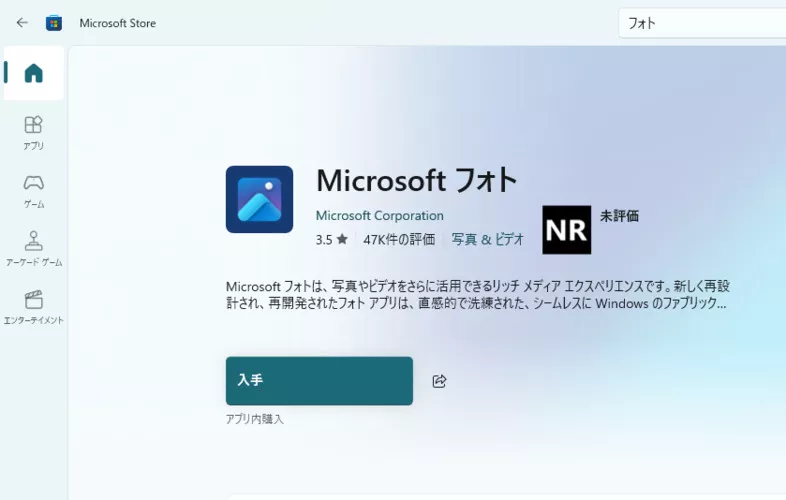
Task: Click the 未評価 rating label
Action: [x=619, y=216]
